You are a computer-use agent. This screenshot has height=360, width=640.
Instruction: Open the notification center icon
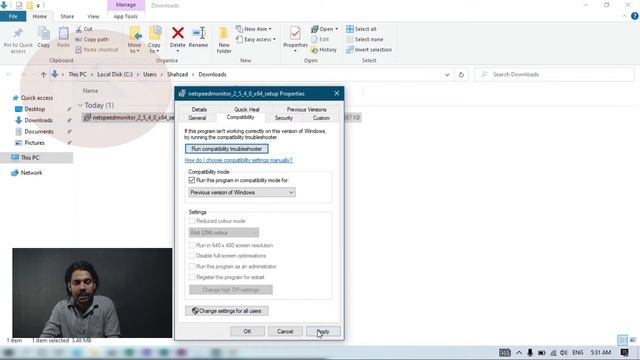pyautogui.click(x=624, y=352)
